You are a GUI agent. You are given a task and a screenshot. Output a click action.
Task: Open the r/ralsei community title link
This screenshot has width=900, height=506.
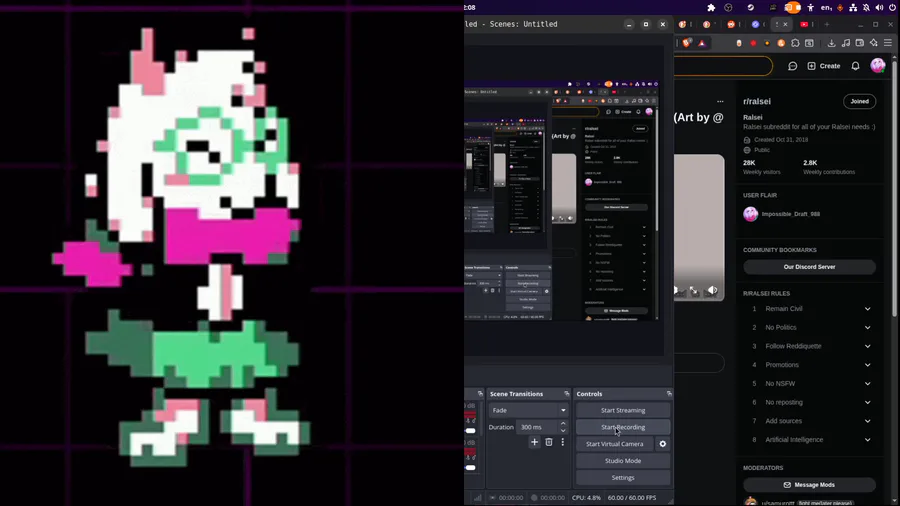[757, 102]
